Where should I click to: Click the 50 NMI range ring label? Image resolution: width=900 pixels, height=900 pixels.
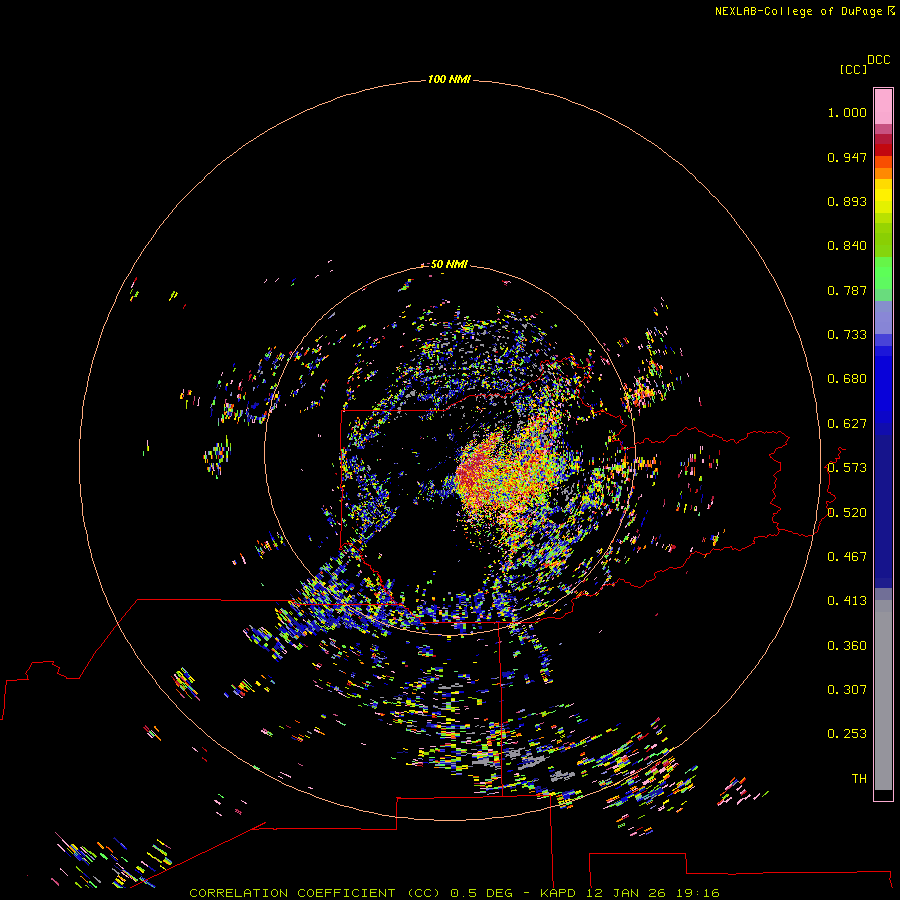(449, 264)
